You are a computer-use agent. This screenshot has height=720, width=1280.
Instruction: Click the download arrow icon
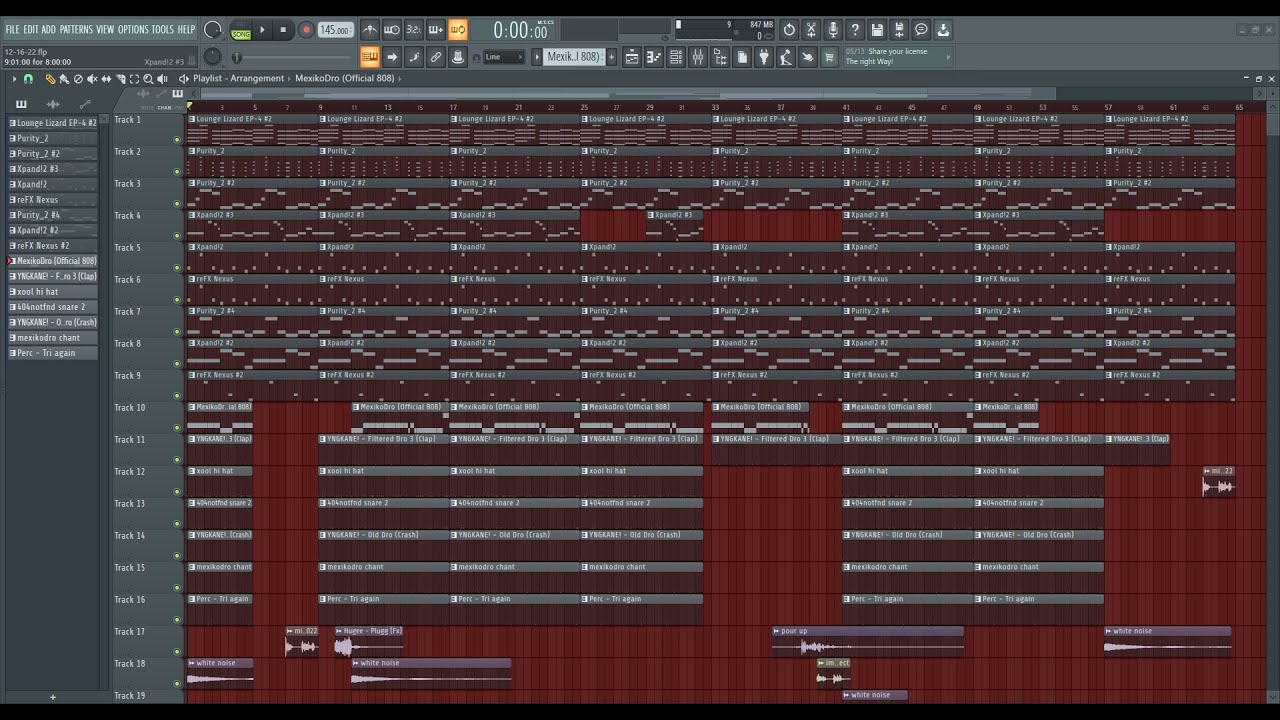943,30
